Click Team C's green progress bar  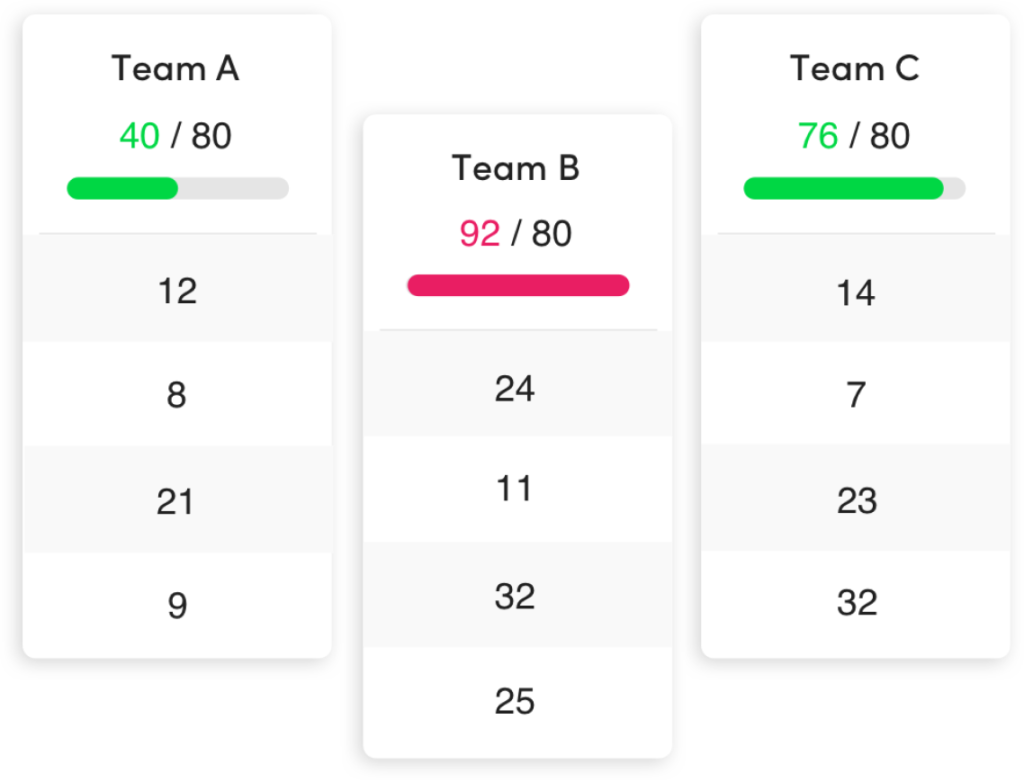(854, 188)
